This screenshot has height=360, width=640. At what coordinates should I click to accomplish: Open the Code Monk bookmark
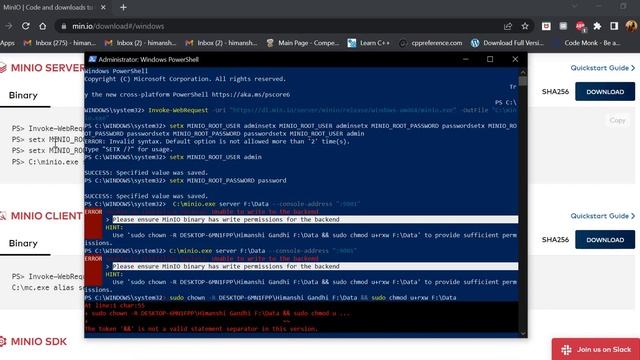(x=587, y=43)
